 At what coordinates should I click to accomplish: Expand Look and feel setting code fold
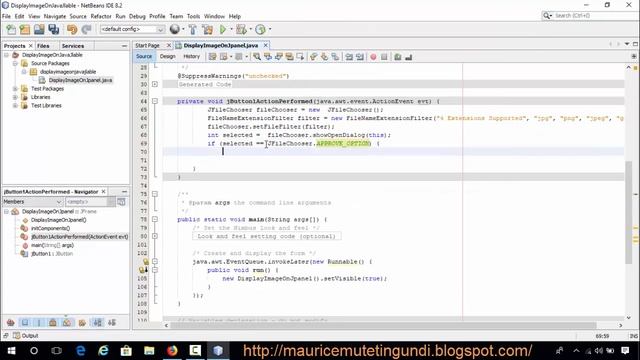[155, 236]
